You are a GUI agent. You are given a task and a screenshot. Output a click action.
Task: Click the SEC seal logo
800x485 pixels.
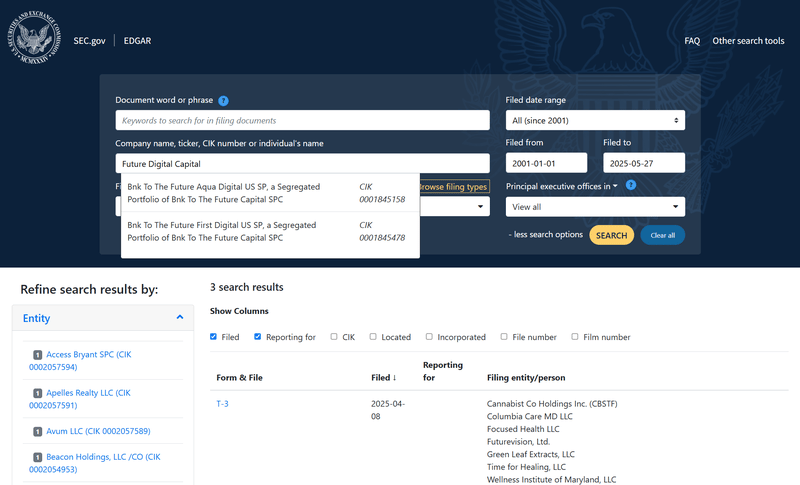coord(34,37)
